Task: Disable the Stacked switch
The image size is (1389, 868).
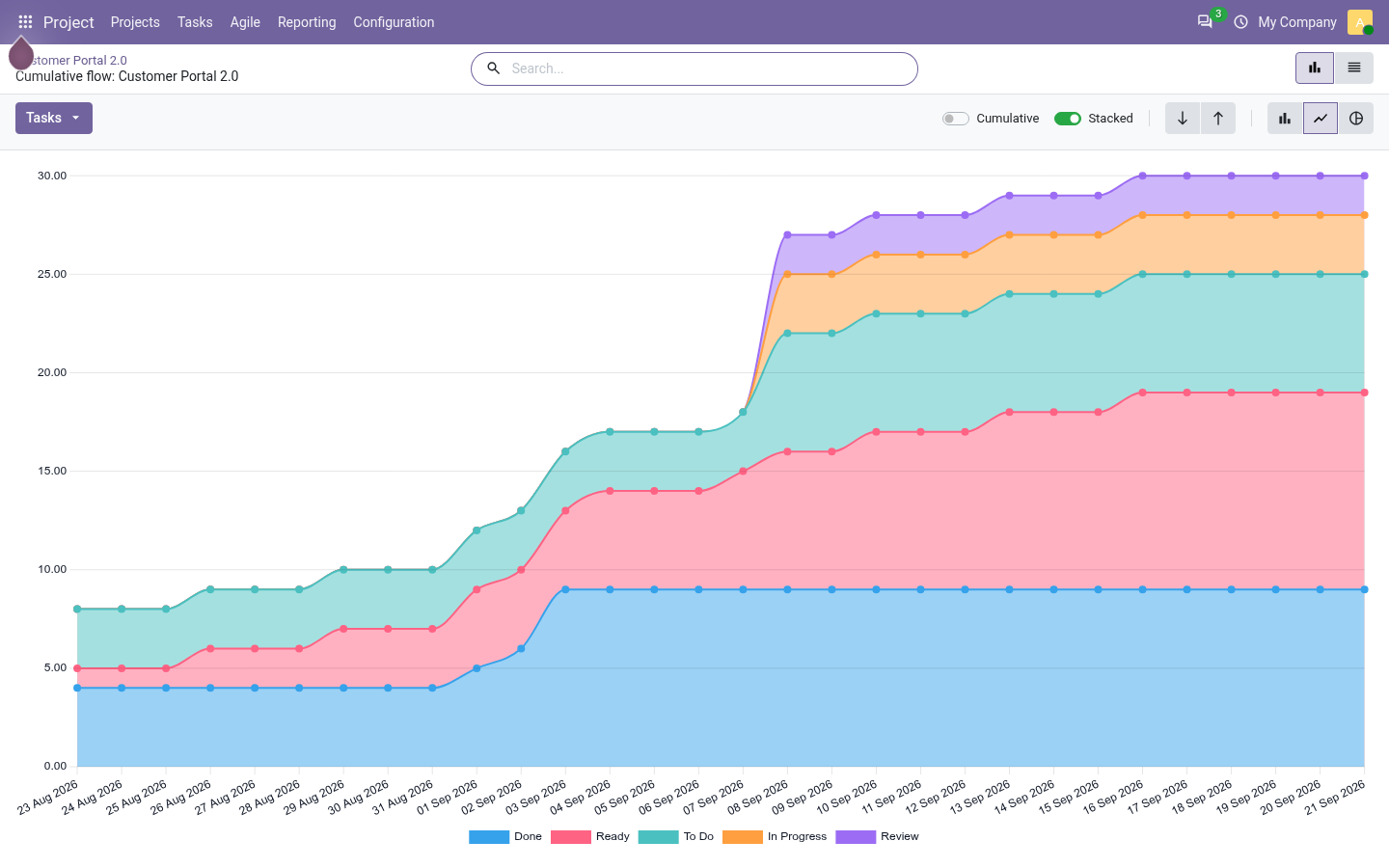Action: coord(1068,119)
